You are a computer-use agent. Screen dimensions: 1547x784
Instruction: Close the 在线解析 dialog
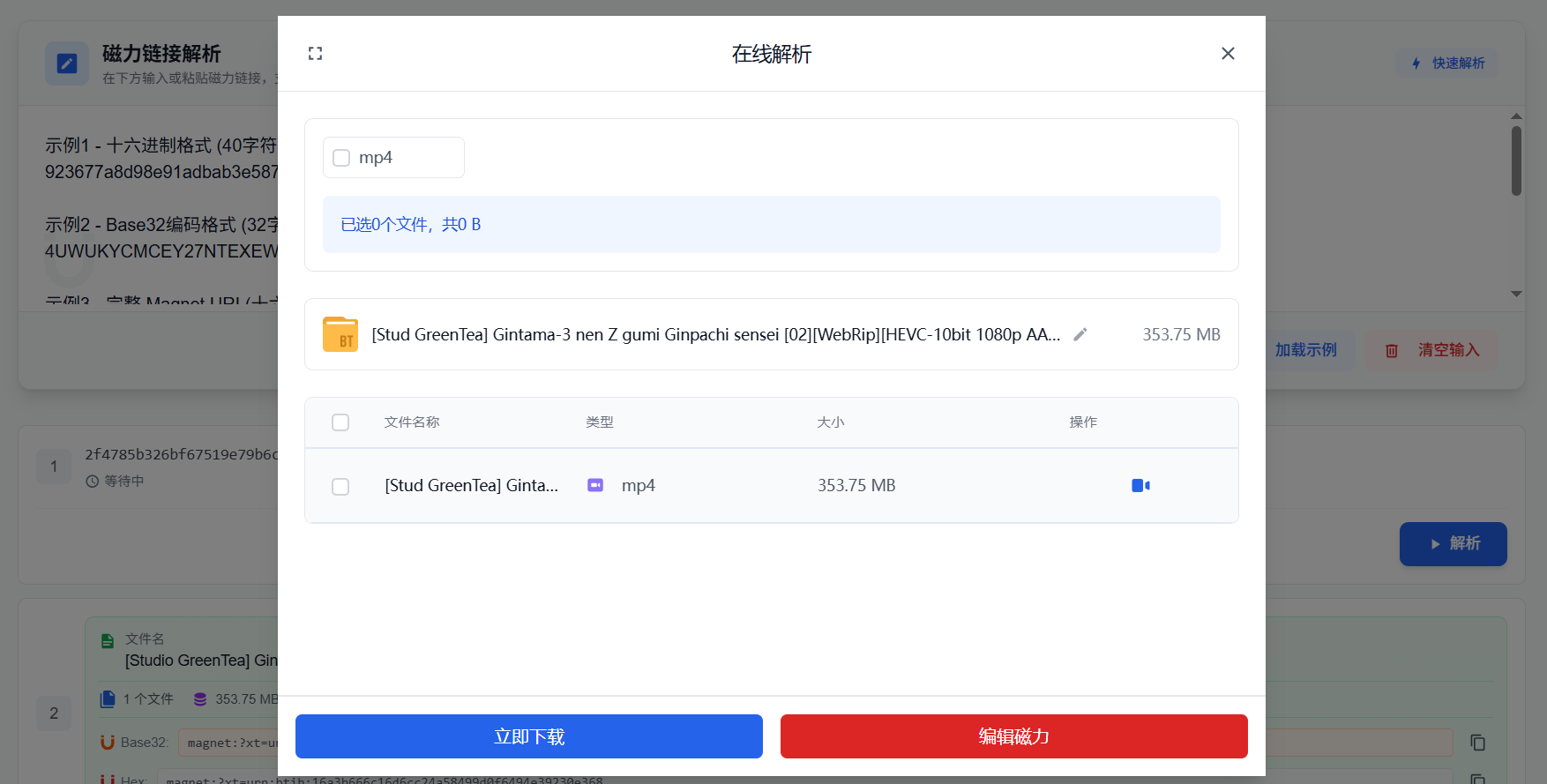coord(1227,54)
